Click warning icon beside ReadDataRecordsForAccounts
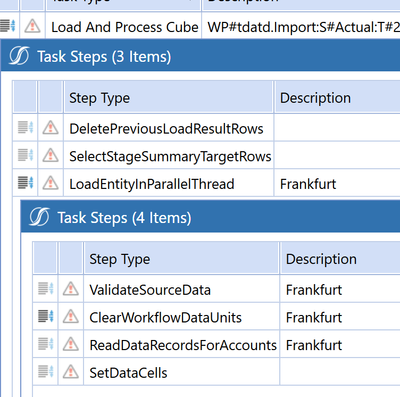Image resolution: width=400 pixels, height=397 pixels. 71,344
